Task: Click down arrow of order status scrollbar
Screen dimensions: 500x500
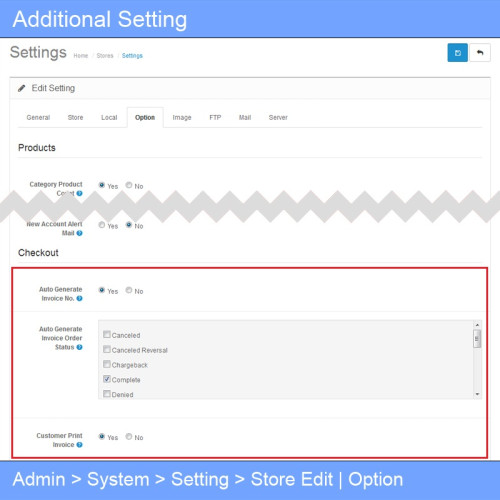Action: pos(477,394)
